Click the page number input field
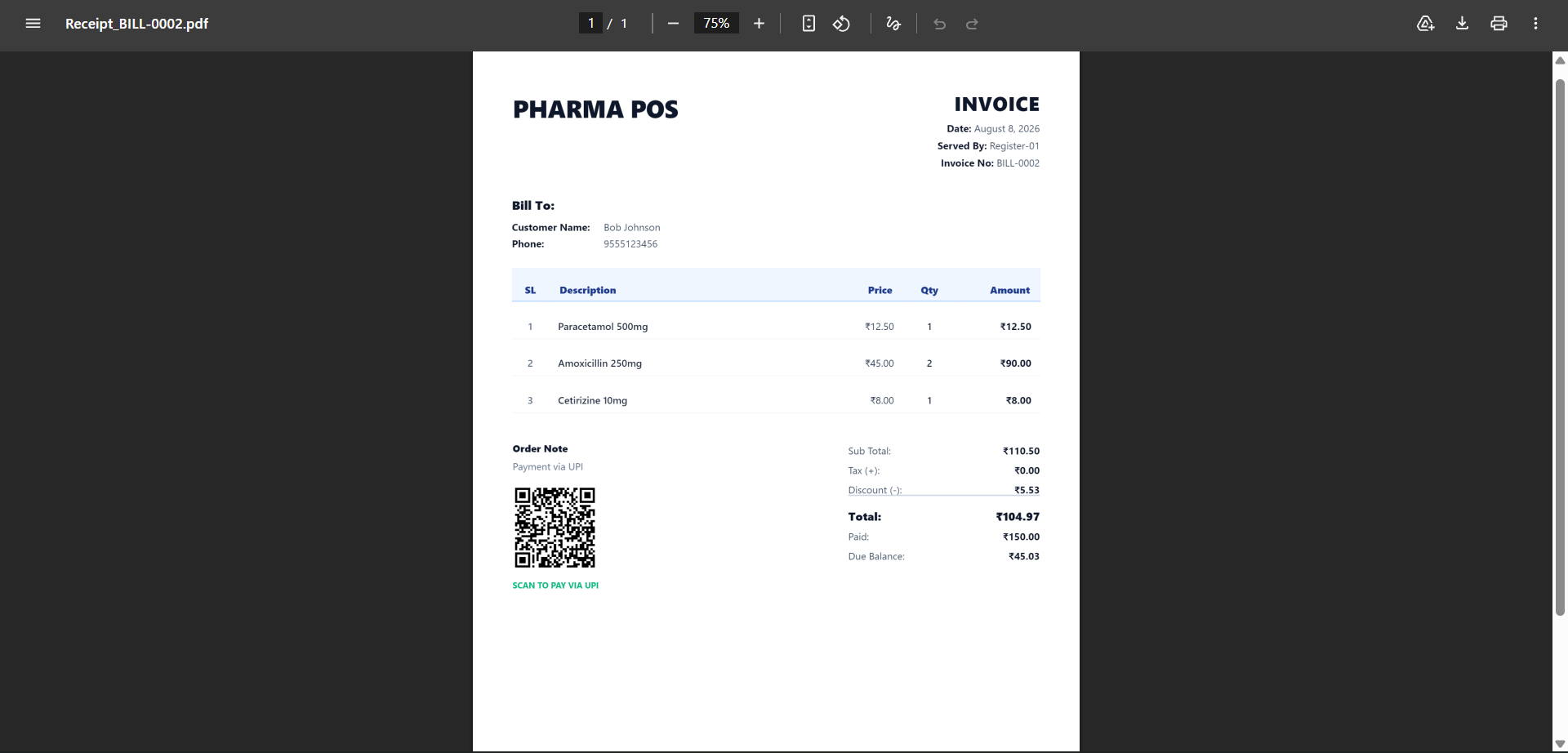 (590, 23)
